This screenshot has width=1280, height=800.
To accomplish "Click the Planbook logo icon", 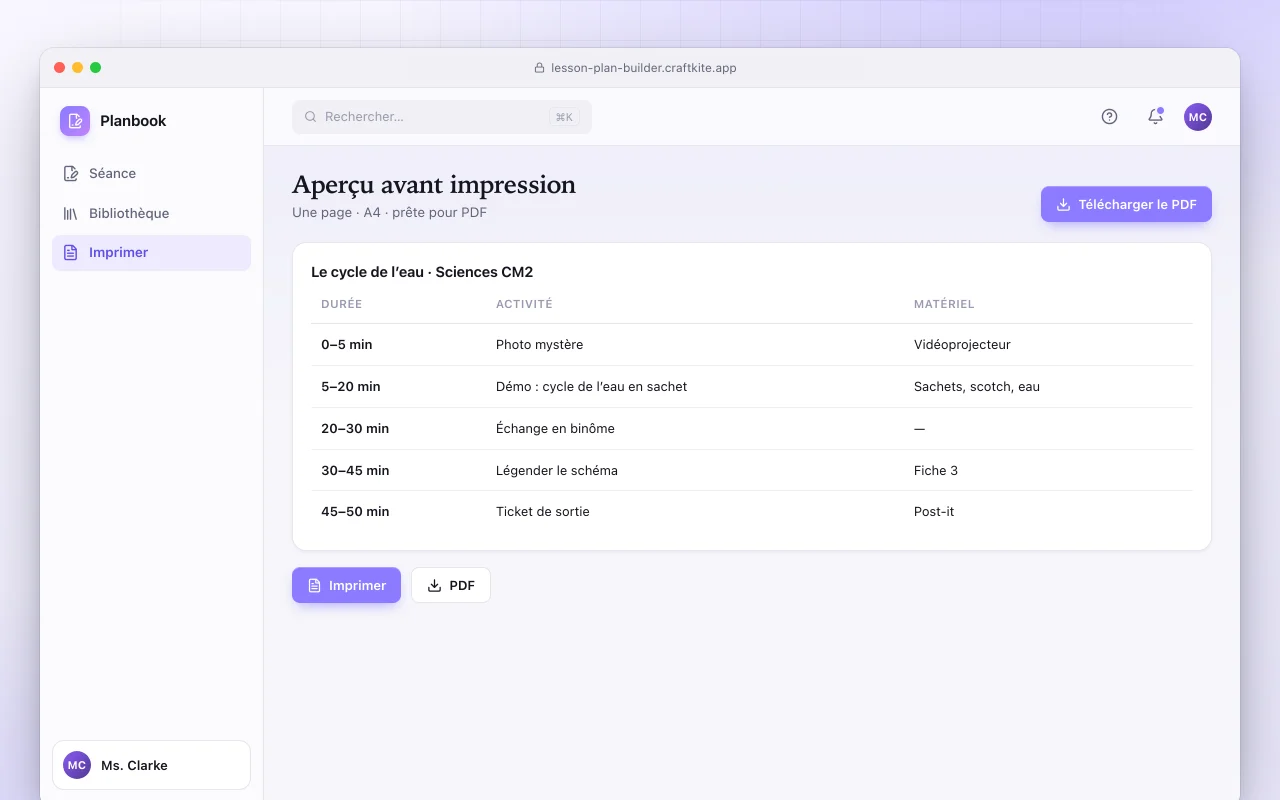I will 75,121.
